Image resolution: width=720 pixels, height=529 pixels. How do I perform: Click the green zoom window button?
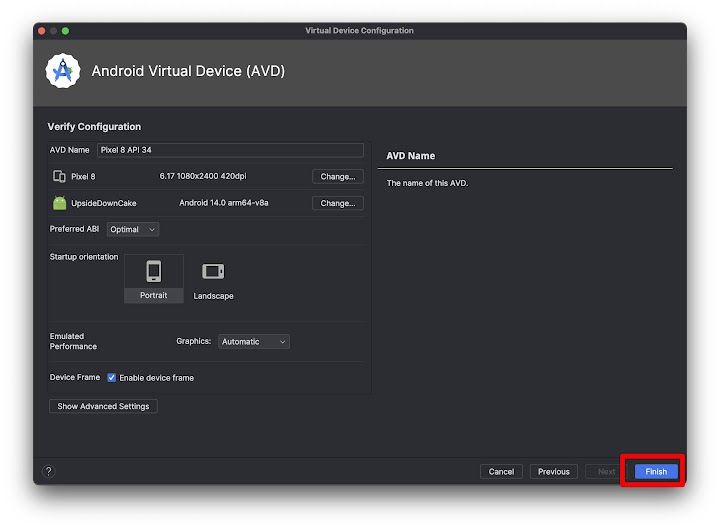coord(66,31)
